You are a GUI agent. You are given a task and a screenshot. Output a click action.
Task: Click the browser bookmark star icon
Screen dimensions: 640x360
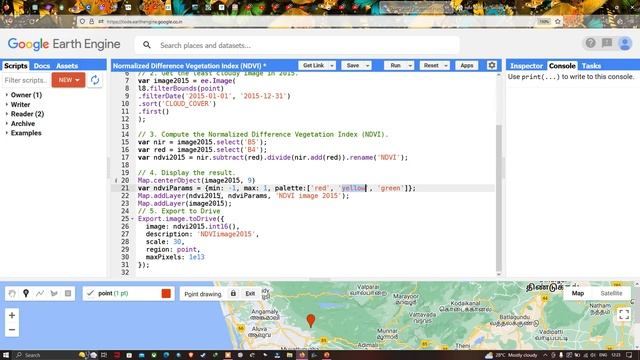click(558, 21)
